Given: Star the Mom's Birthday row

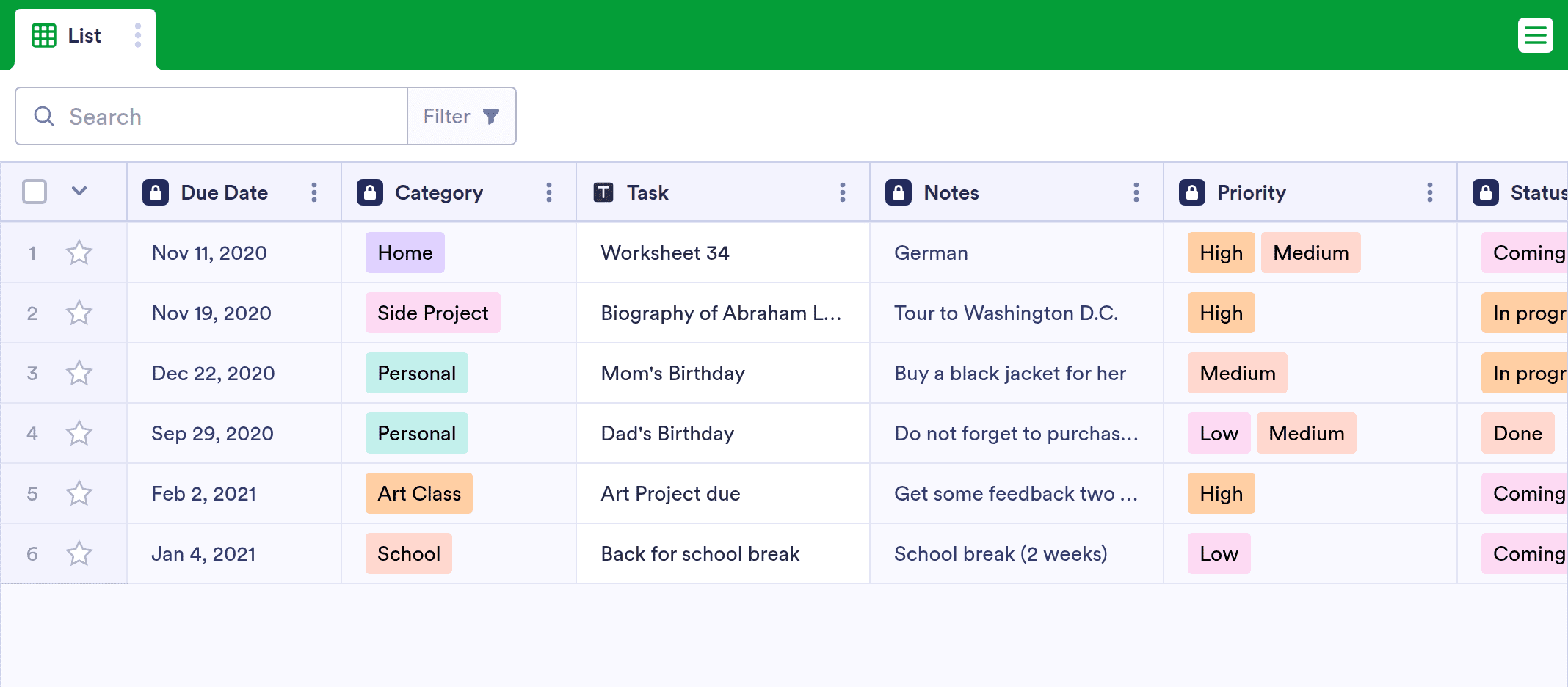Looking at the screenshot, I should [79, 373].
